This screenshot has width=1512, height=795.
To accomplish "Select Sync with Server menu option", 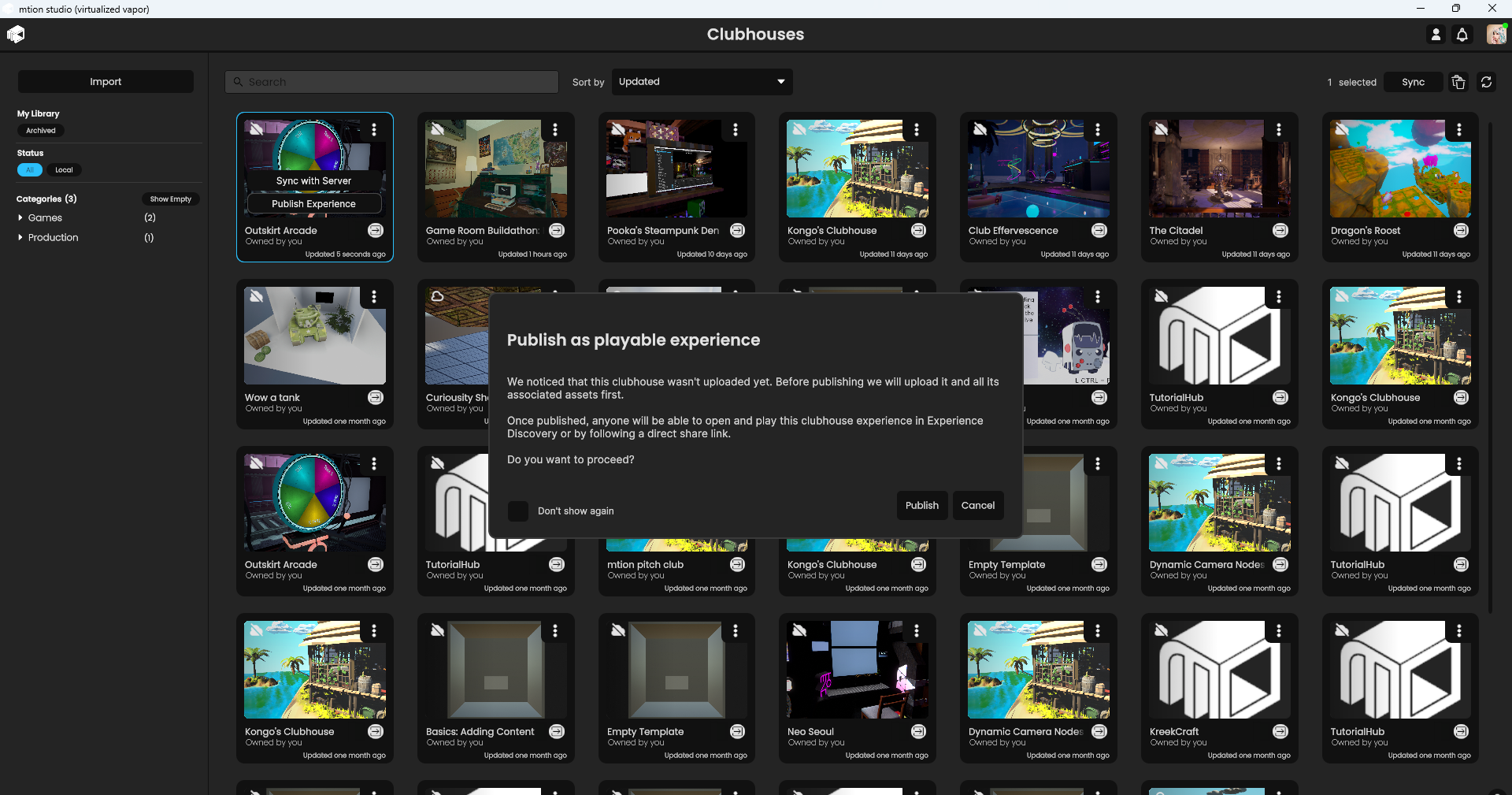I will [x=313, y=181].
